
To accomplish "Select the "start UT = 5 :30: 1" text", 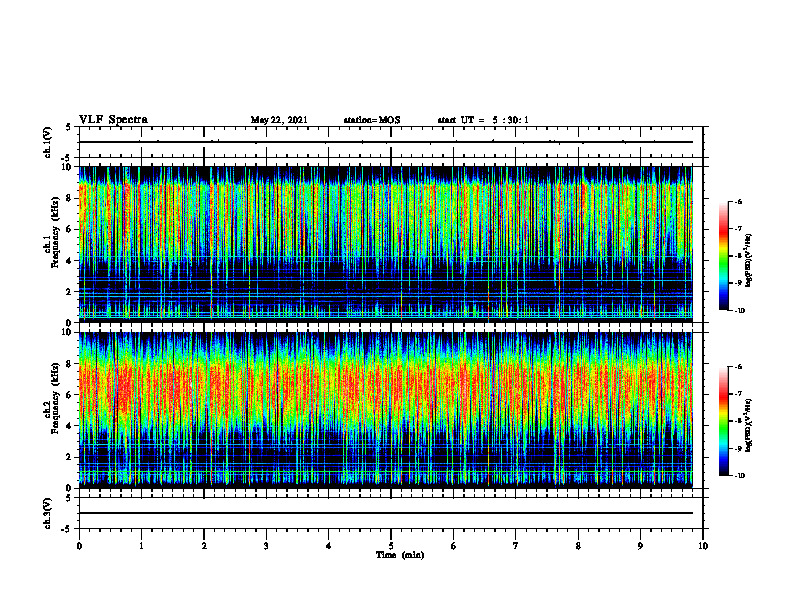I will [483, 120].
